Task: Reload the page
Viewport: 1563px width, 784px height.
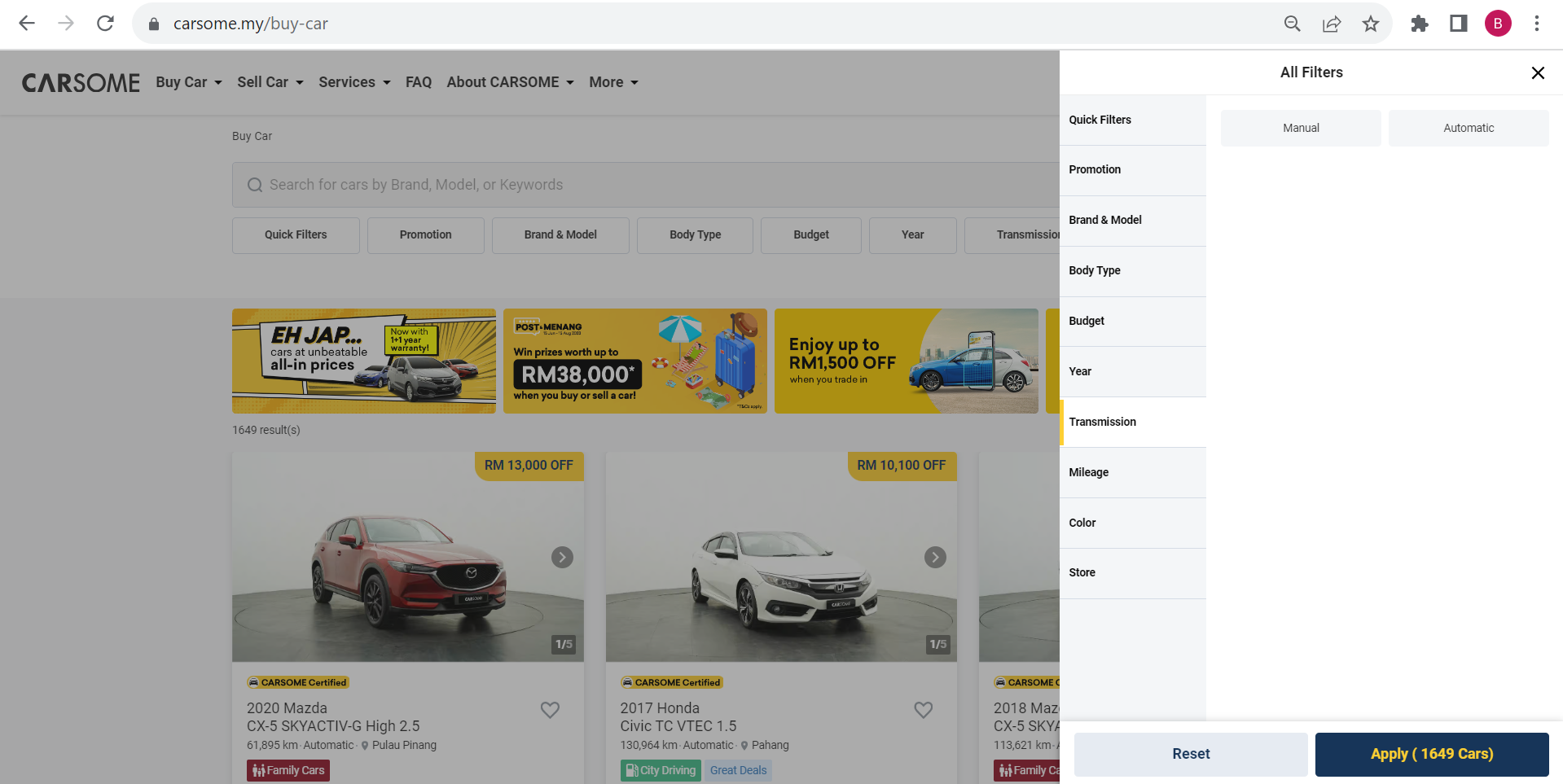Action: (105, 24)
